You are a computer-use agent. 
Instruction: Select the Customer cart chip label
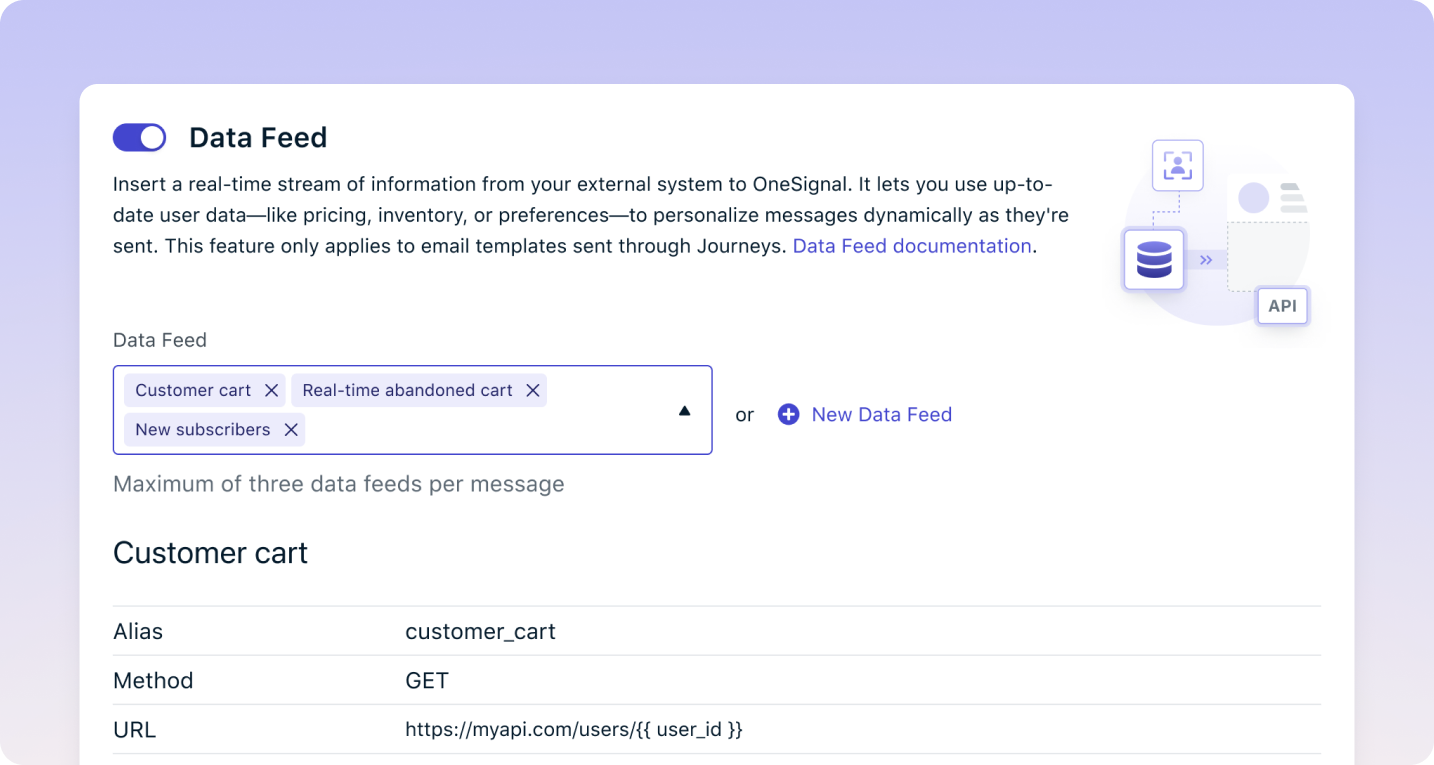193,390
